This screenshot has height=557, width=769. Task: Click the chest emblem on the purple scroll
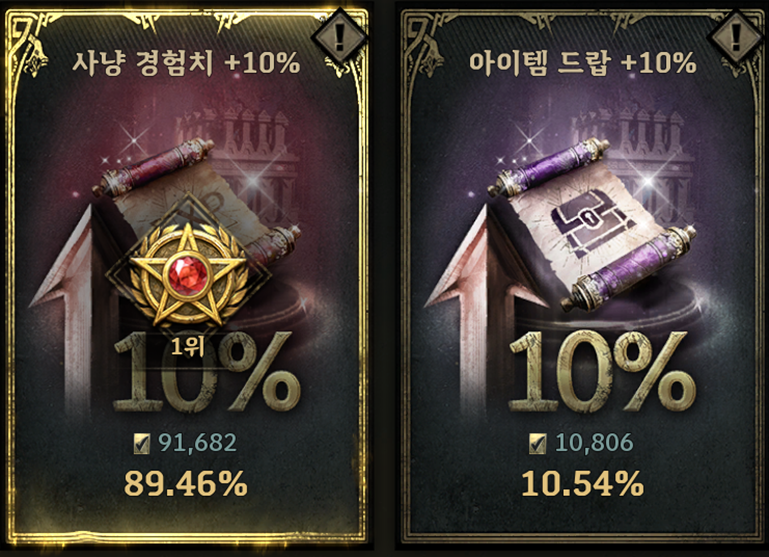pos(592,229)
